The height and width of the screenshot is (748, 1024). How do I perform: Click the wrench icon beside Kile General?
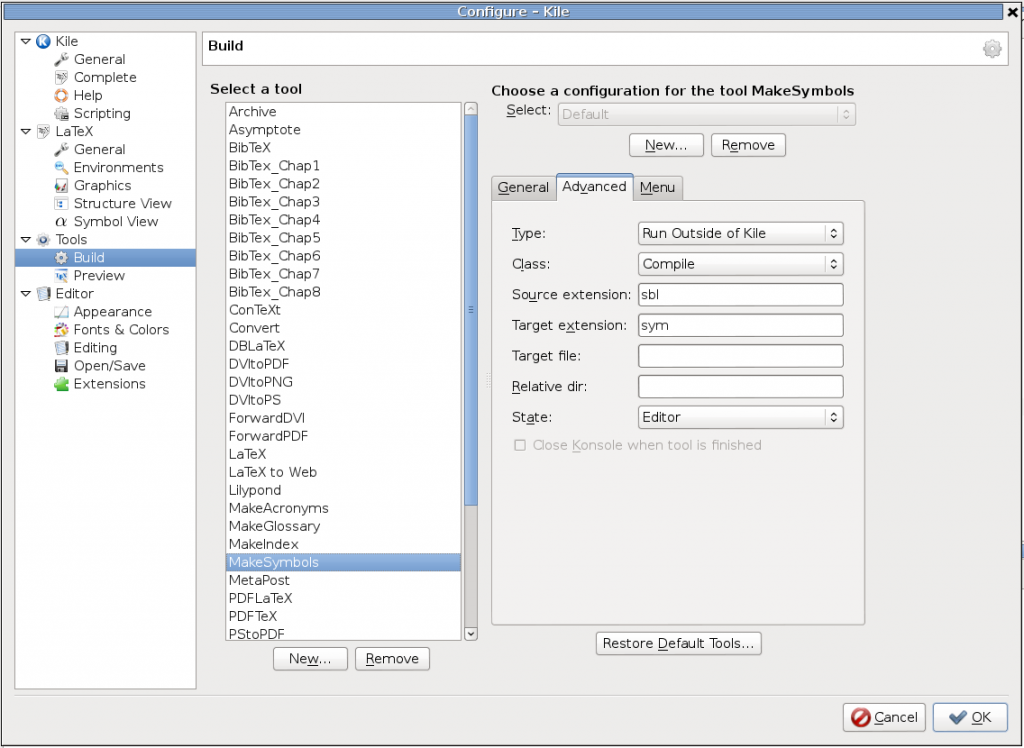tap(61, 59)
